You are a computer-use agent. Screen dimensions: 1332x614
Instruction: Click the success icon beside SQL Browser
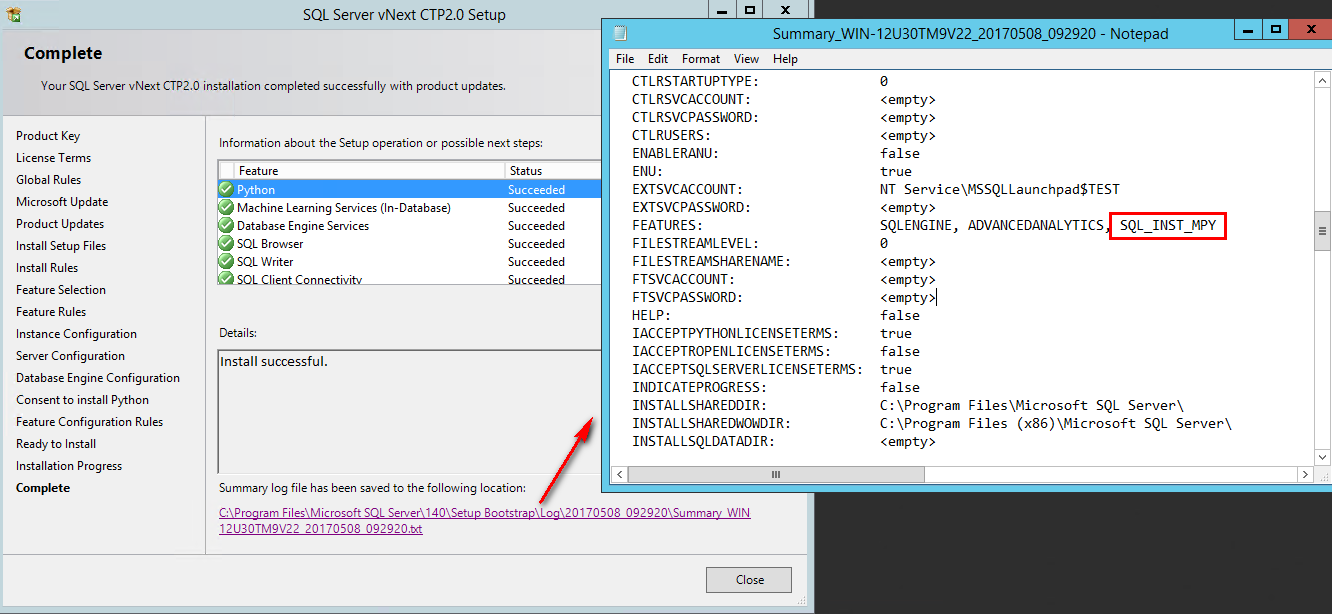[x=226, y=244]
